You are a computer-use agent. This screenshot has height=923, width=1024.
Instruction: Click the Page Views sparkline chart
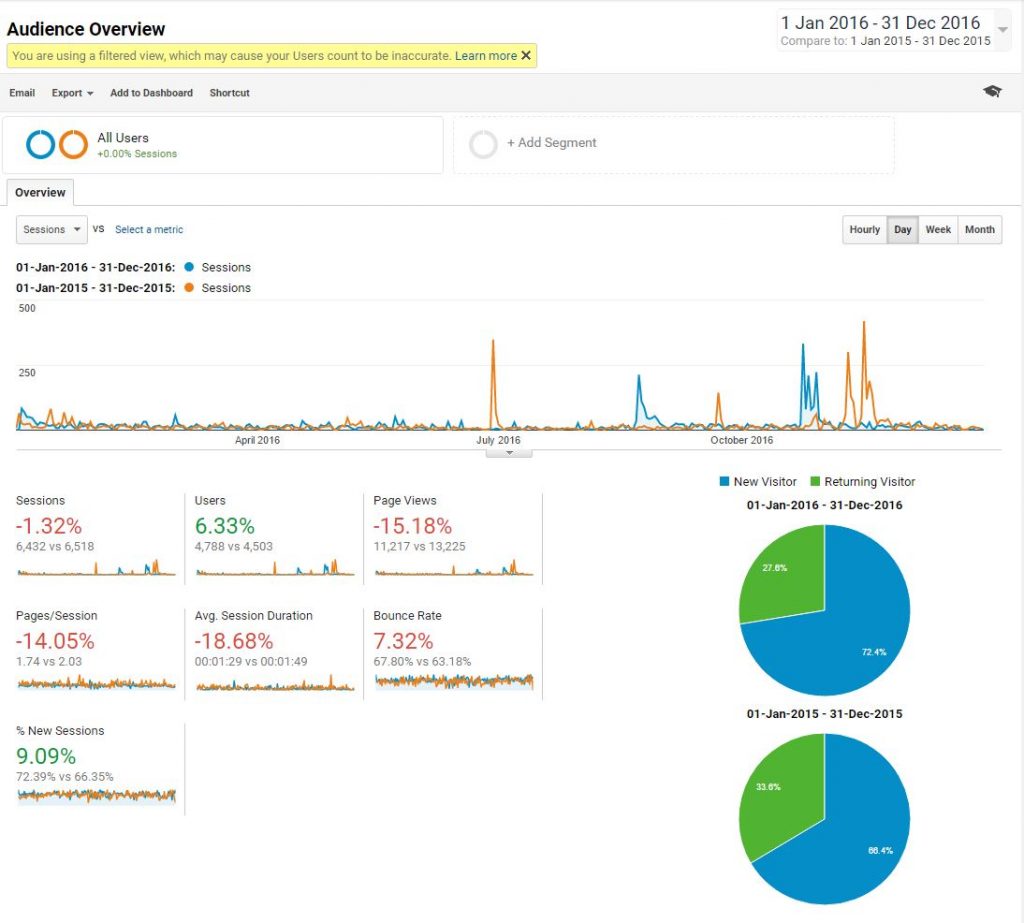(x=454, y=567)
